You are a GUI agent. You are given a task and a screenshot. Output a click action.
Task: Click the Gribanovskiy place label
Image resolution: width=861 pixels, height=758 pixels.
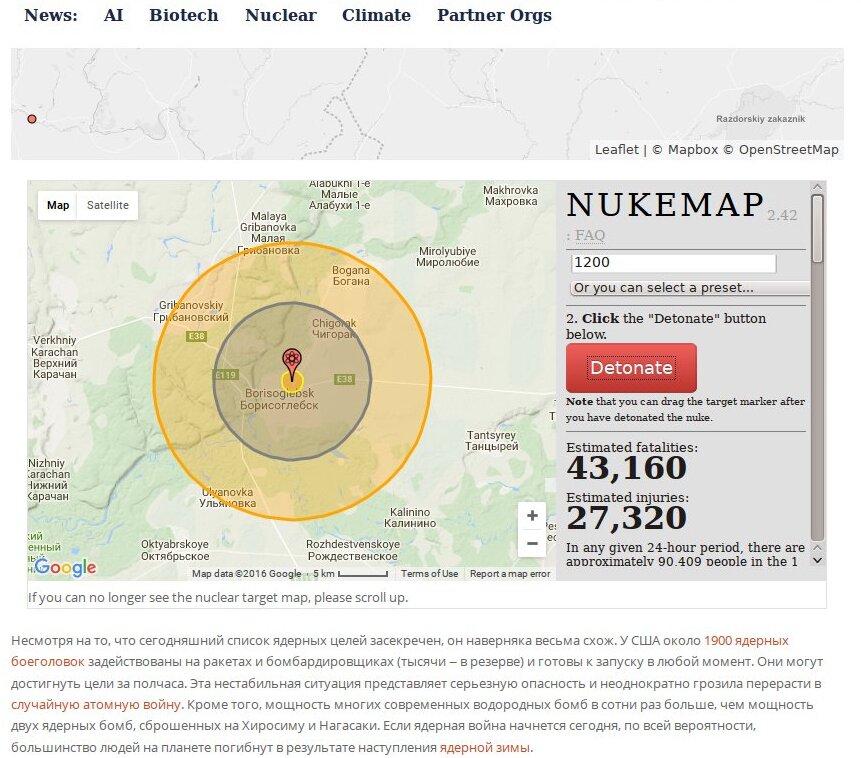(191, 311)
